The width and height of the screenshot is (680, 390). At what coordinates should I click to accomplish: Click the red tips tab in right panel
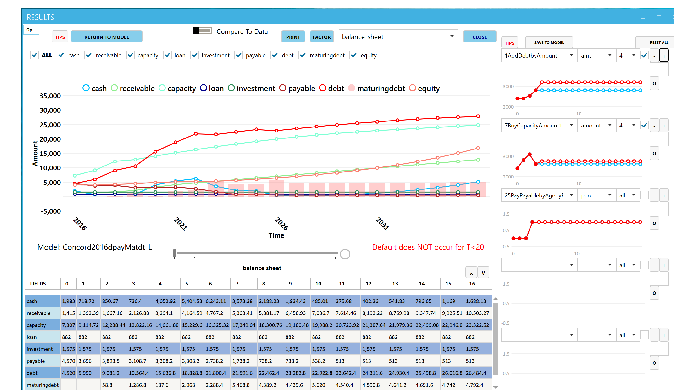pyautogui.click(x=510, y=43)
